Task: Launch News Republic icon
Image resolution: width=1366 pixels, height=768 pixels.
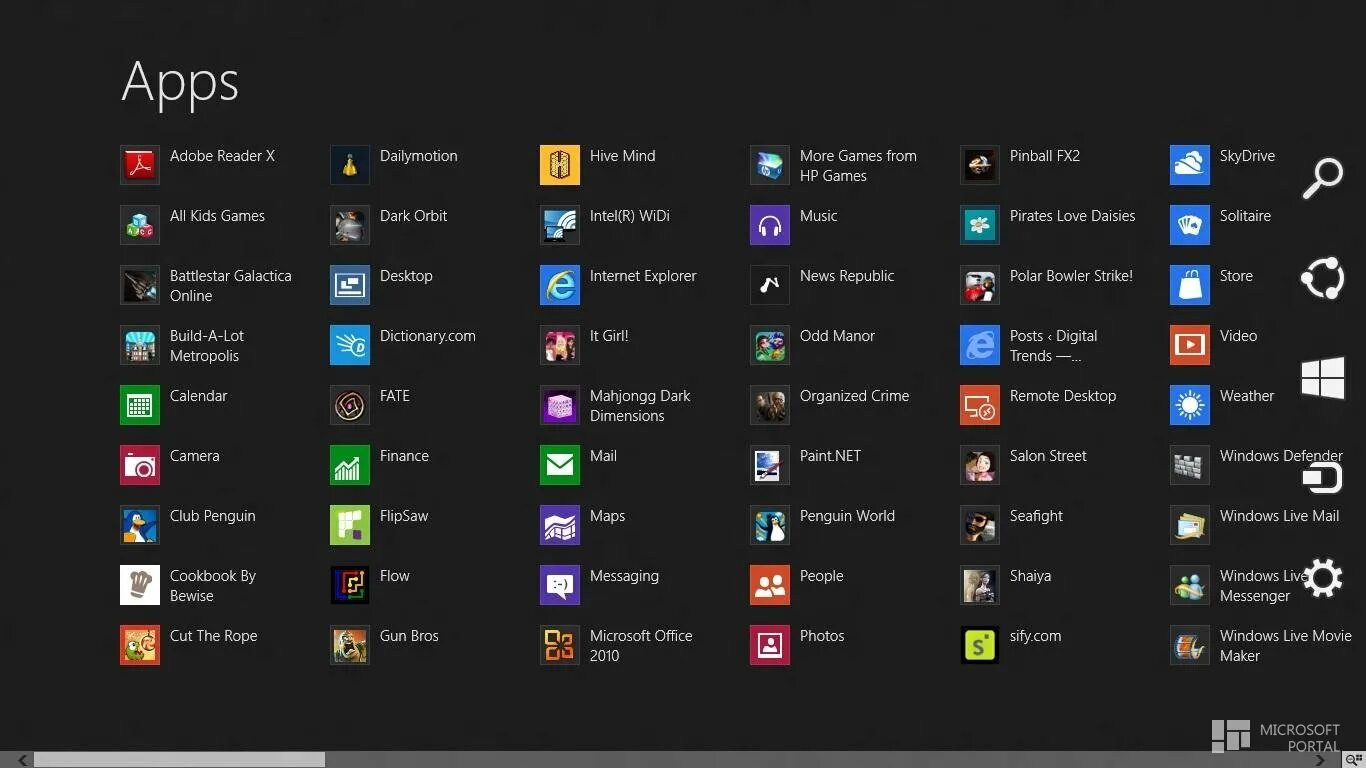Action: click(x=770, y=285)
